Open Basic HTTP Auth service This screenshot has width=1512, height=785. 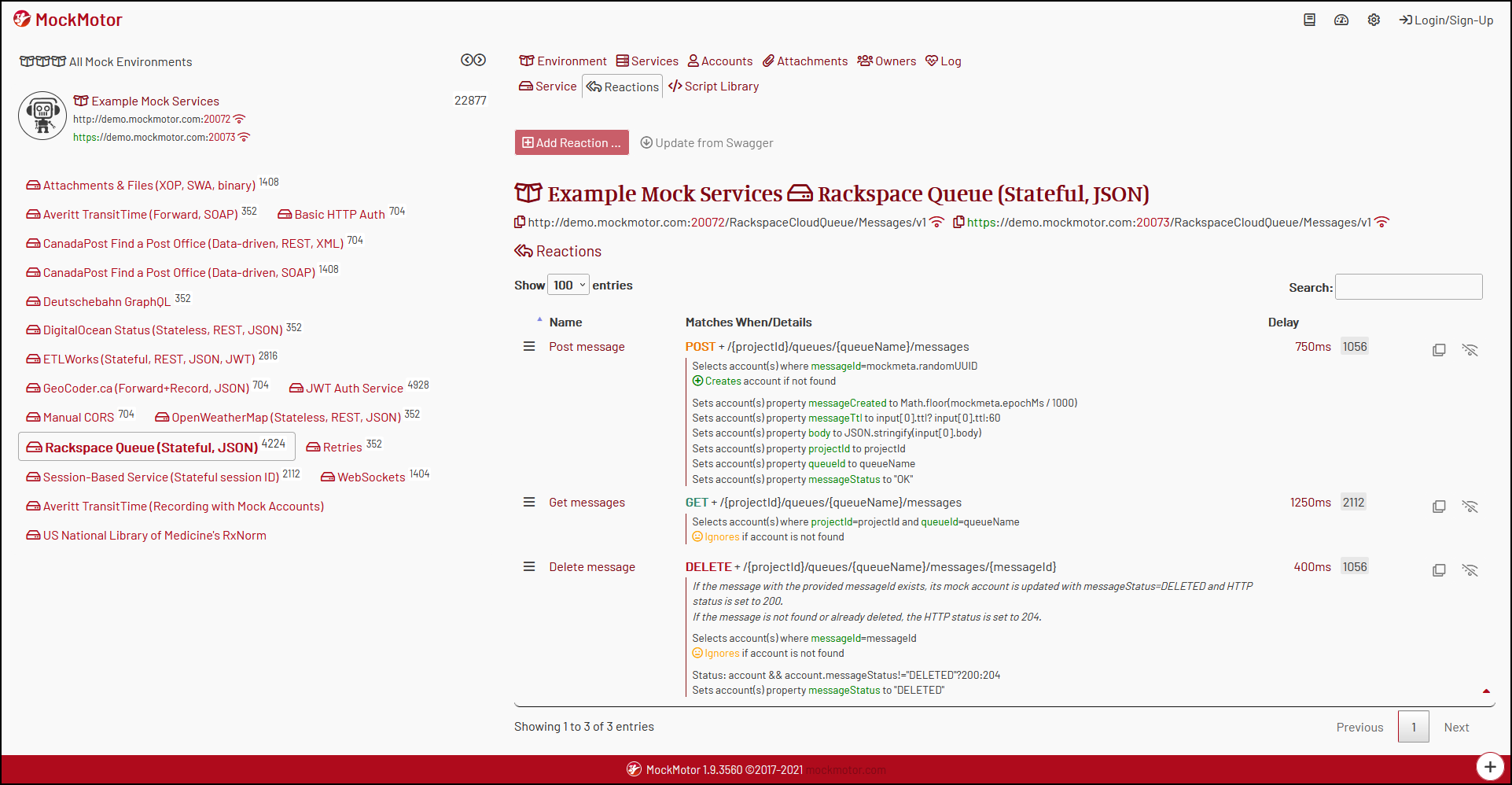[331, 214]
